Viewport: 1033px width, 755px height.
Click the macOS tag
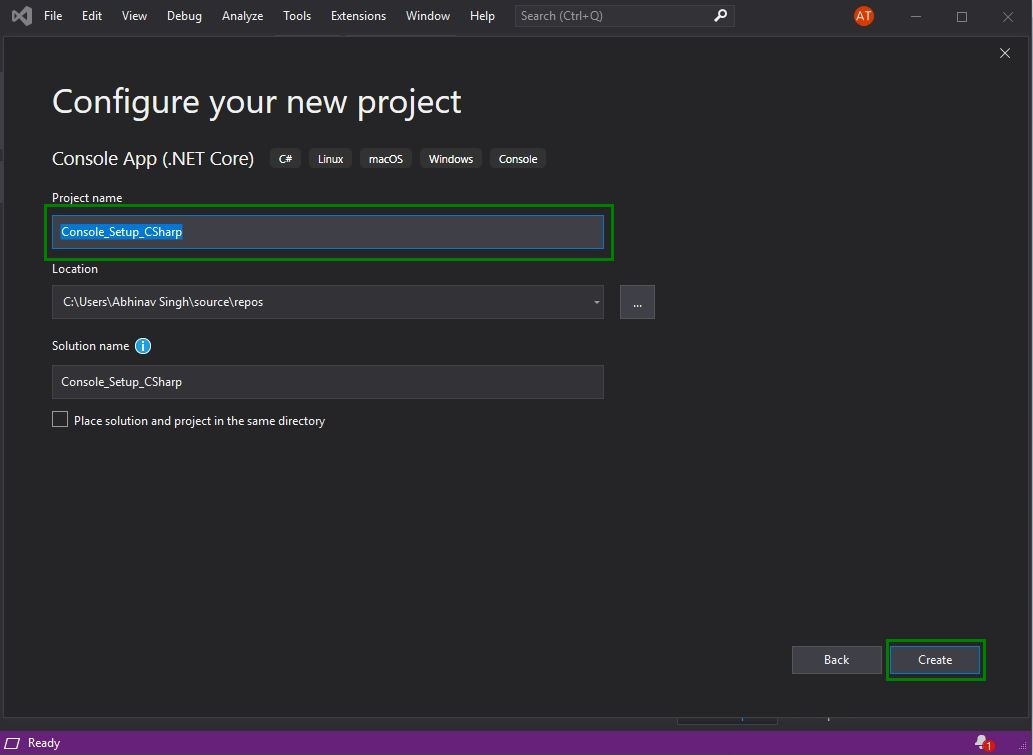click(386, 159)
